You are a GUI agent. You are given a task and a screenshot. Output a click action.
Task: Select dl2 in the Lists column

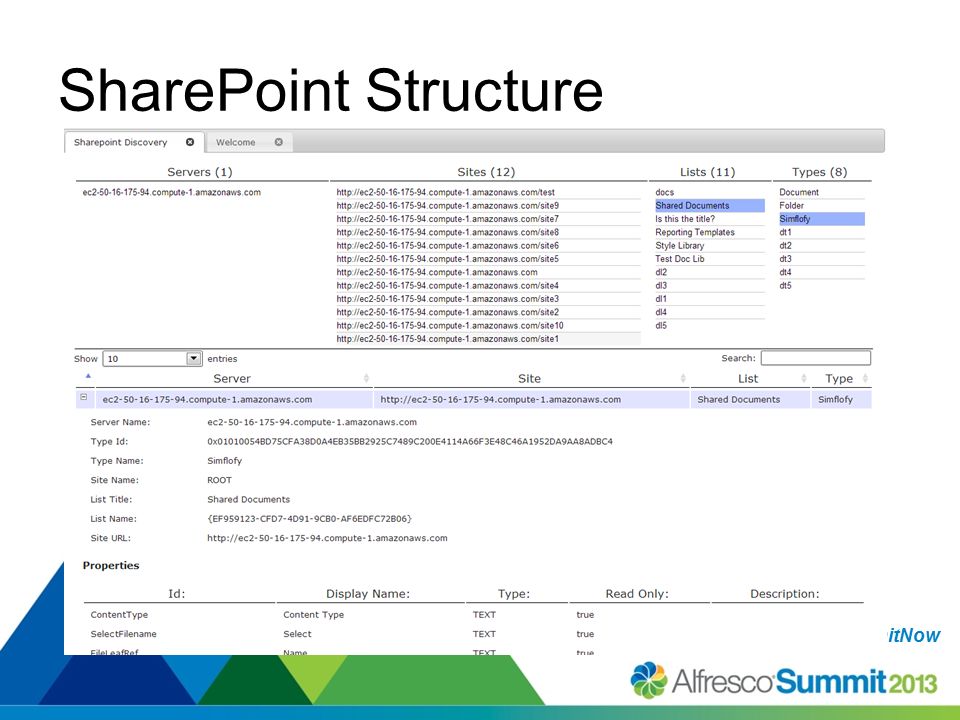point(661,272)
